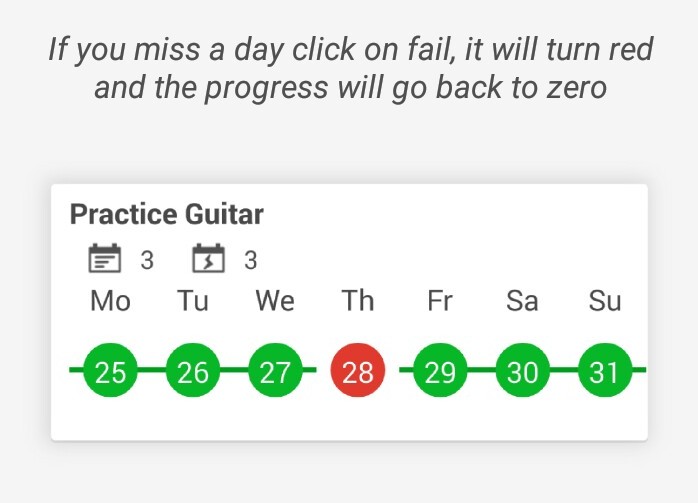Click the count next to notes icon
This screenshot has height=503, width=698.
coord(147,260)
